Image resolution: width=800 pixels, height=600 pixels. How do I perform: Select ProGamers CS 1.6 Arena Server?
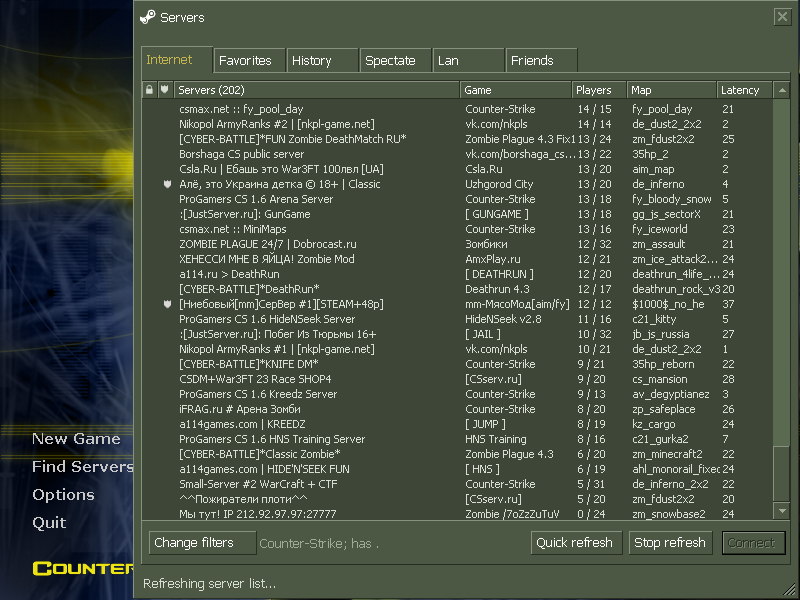click(458, 199)
